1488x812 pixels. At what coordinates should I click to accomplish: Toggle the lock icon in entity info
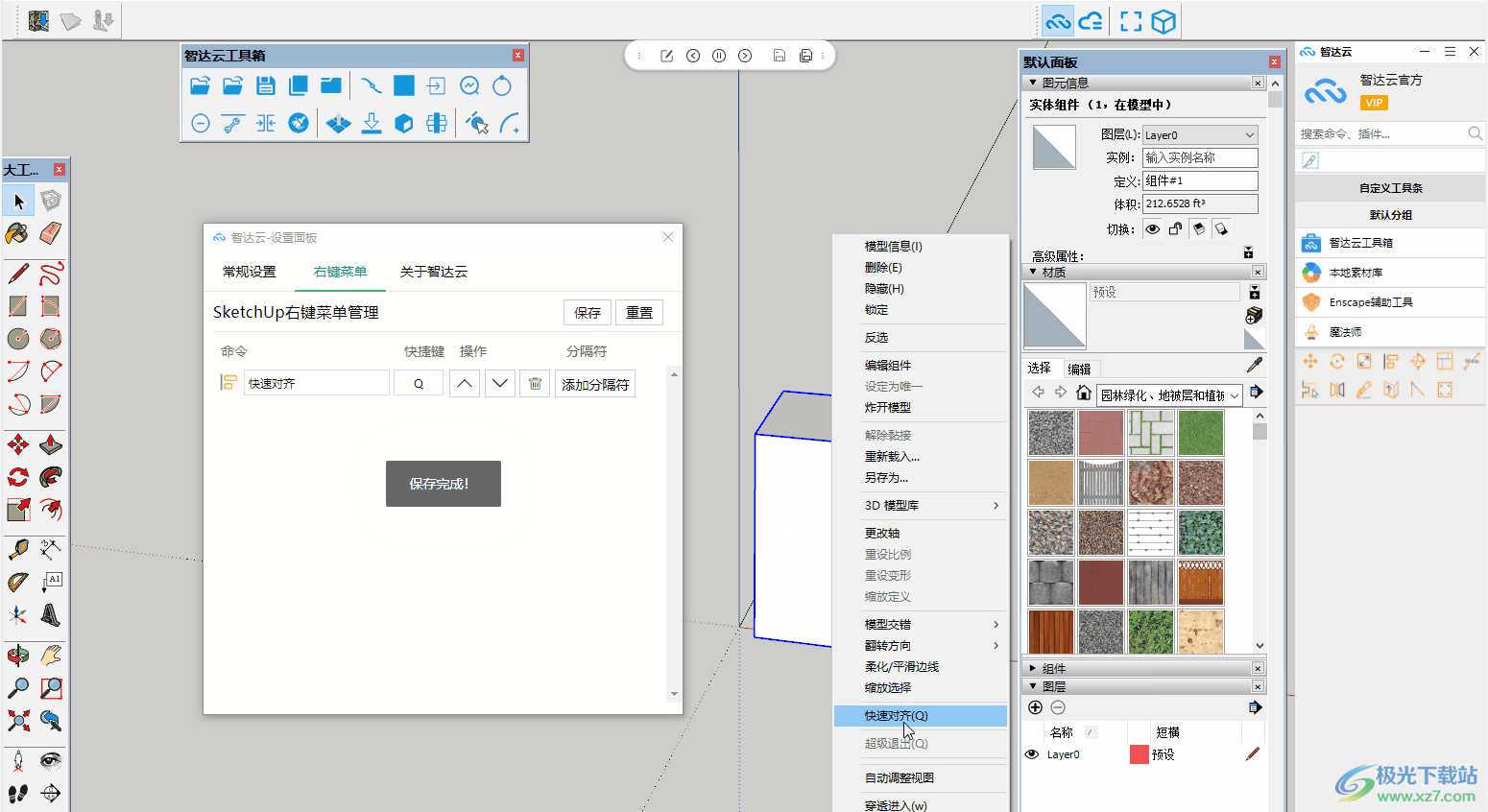[x=1175, y=228]
